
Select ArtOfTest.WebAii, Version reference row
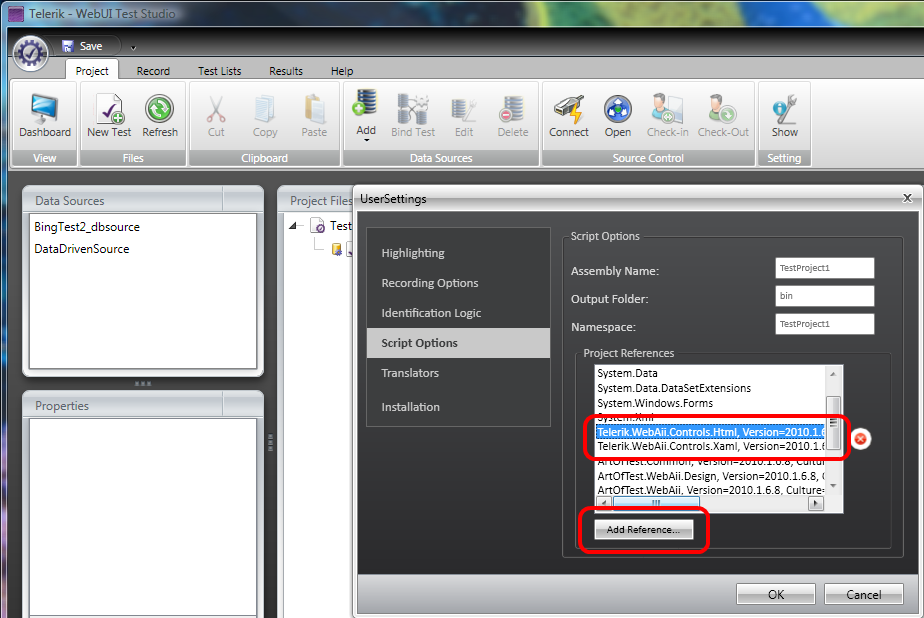[x=710, y=490]
